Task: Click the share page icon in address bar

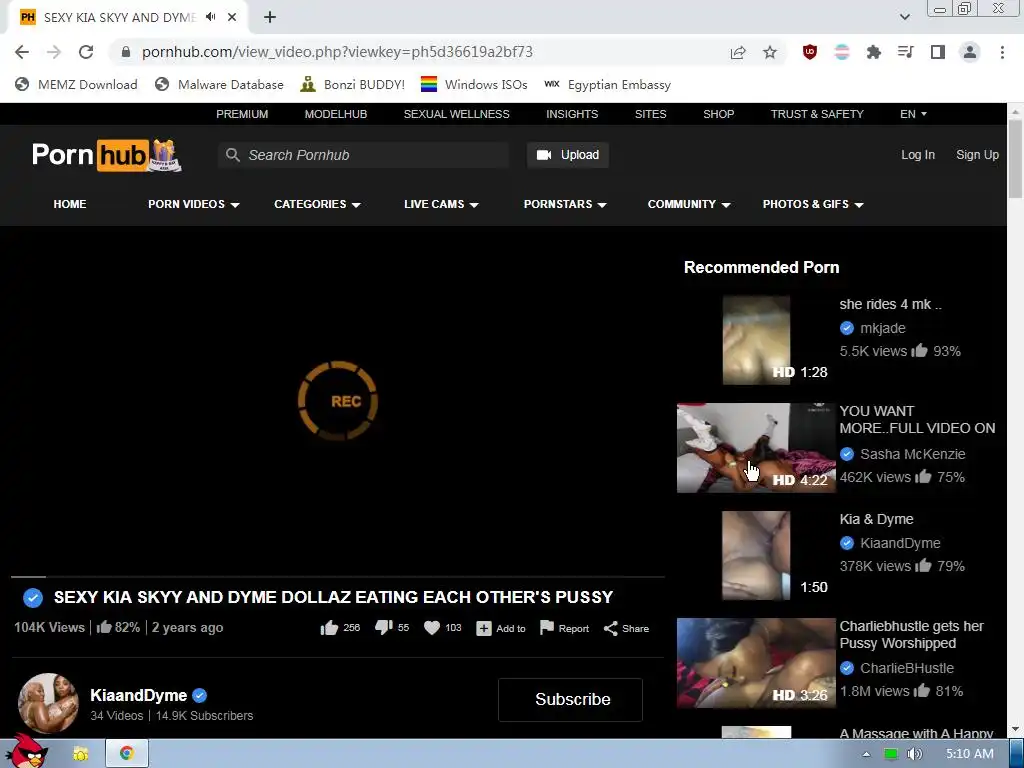Action: (738, 52)
